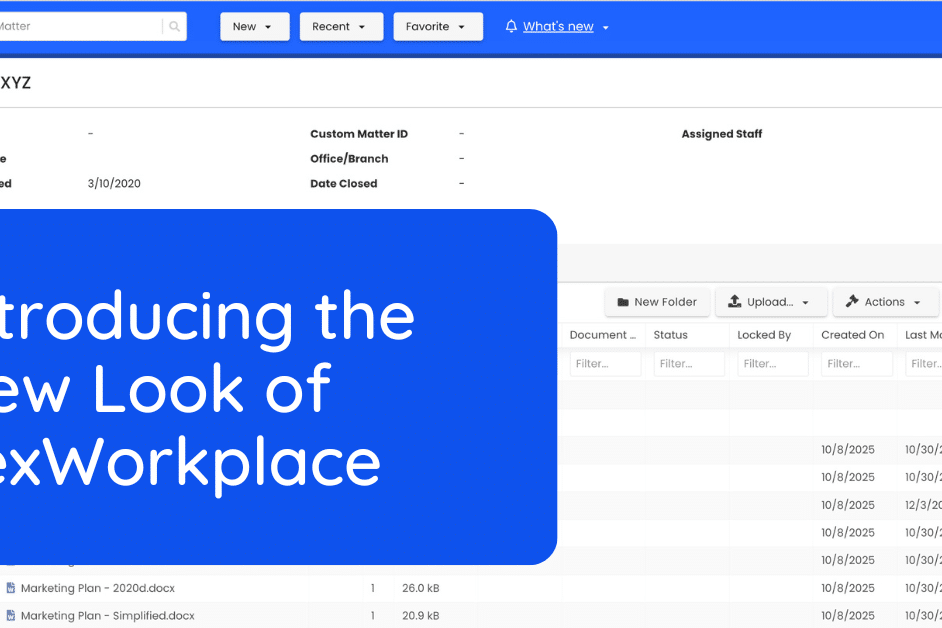Click the magnifier search icon
Screen dimensions: 942x628
pyautogui.click(x=175, y=27)
